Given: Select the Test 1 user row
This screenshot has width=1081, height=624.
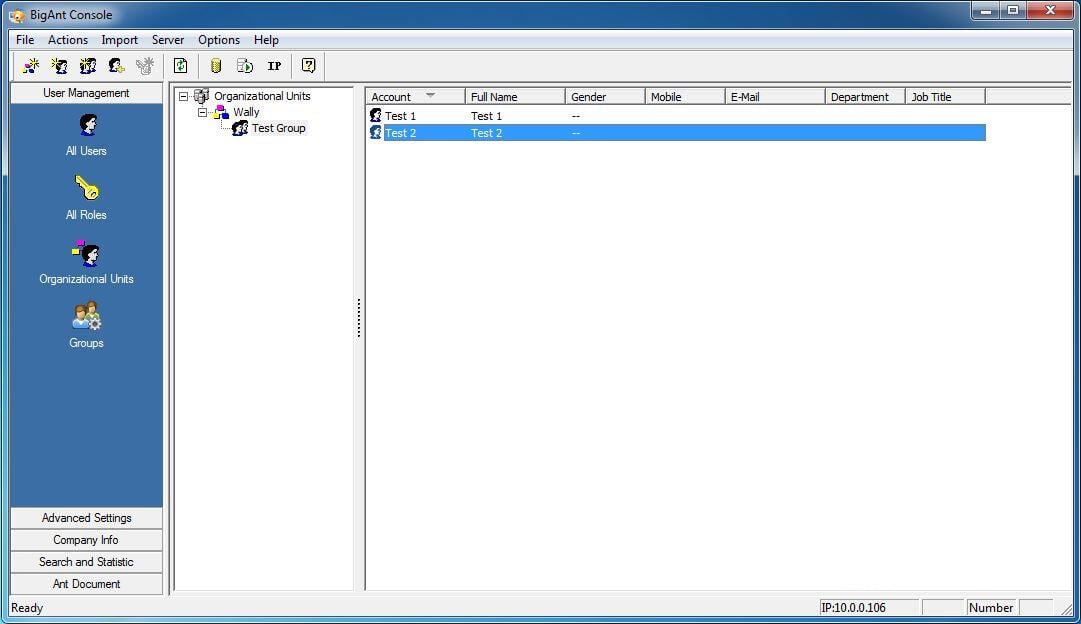Looking at the screenshot, I should 677,116.
